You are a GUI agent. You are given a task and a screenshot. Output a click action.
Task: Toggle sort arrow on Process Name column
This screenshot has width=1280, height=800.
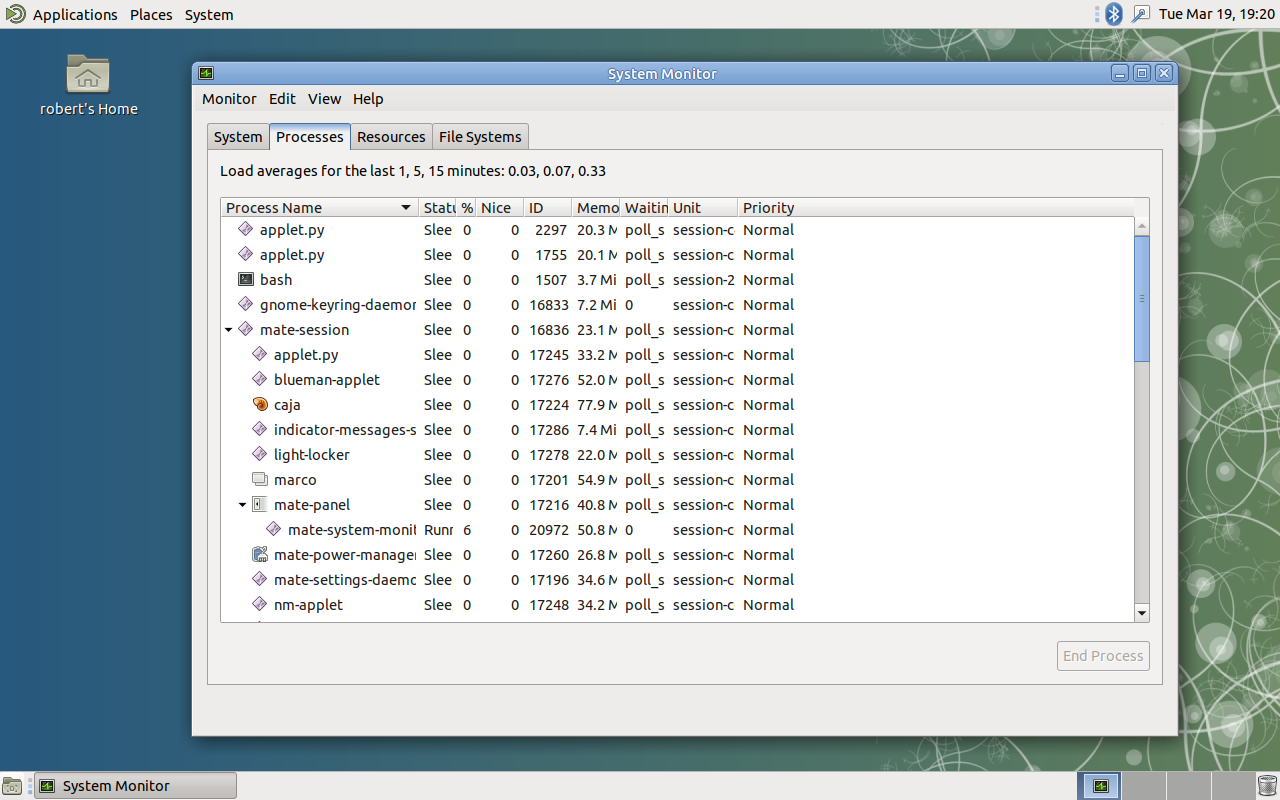coord(405,208)
